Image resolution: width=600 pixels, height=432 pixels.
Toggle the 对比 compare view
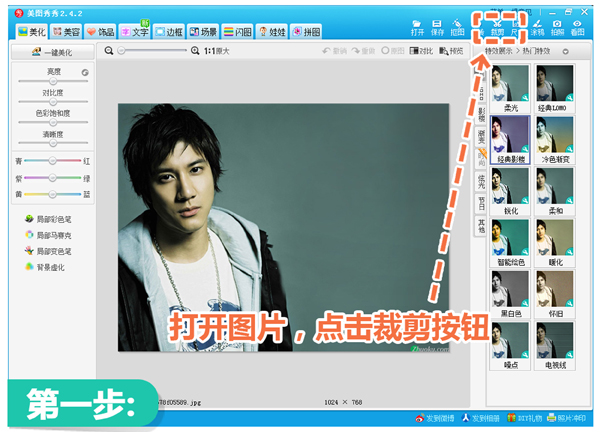coord(423,50)
